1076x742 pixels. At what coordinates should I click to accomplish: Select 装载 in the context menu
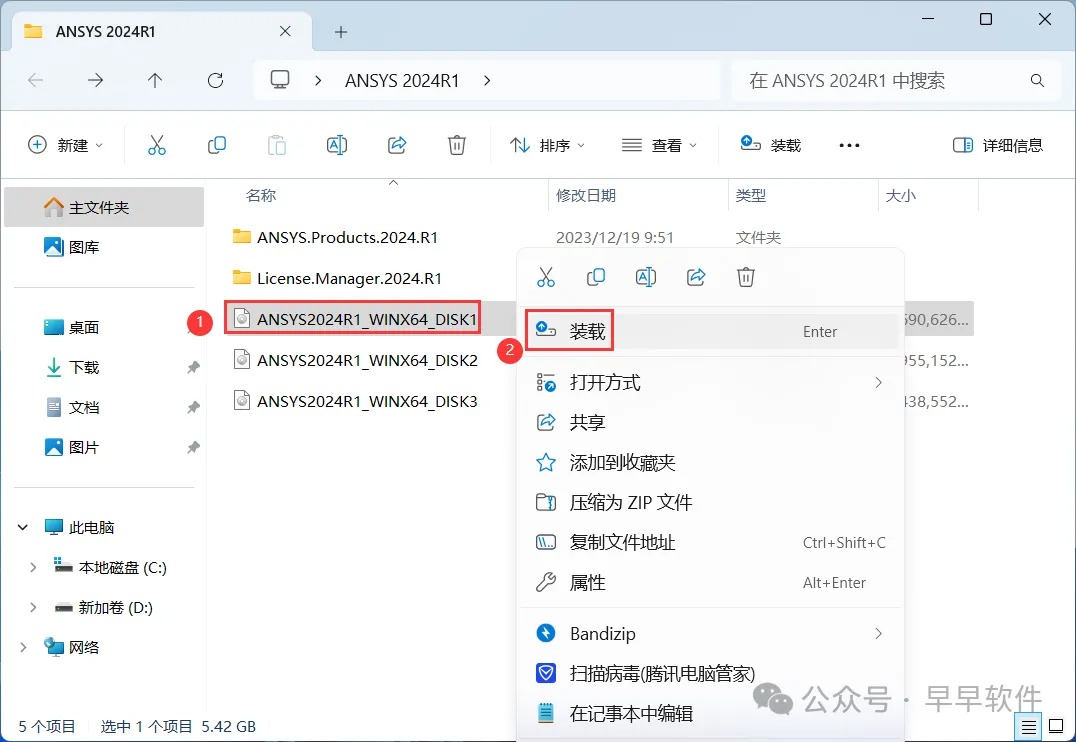[x=711, y=332]
